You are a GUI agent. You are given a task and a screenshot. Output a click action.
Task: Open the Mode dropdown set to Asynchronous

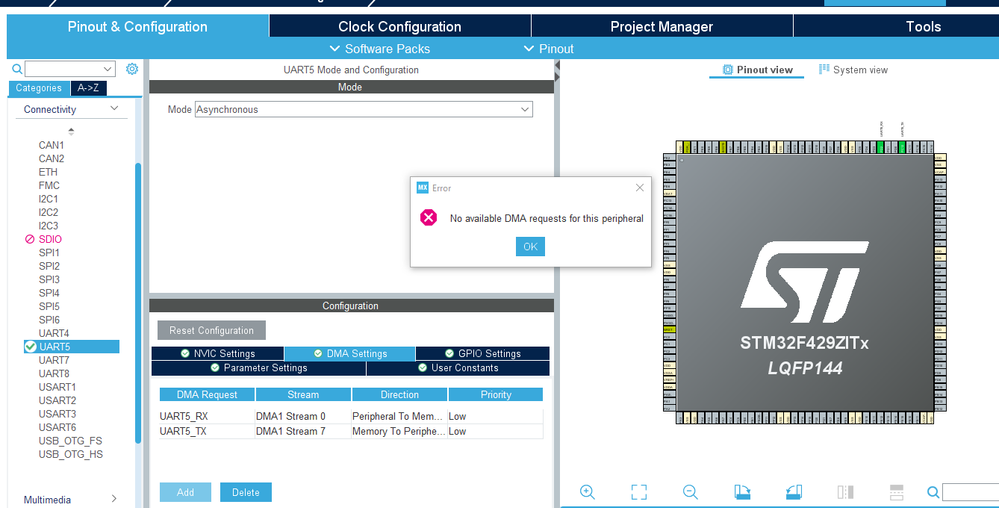(364, 110)
